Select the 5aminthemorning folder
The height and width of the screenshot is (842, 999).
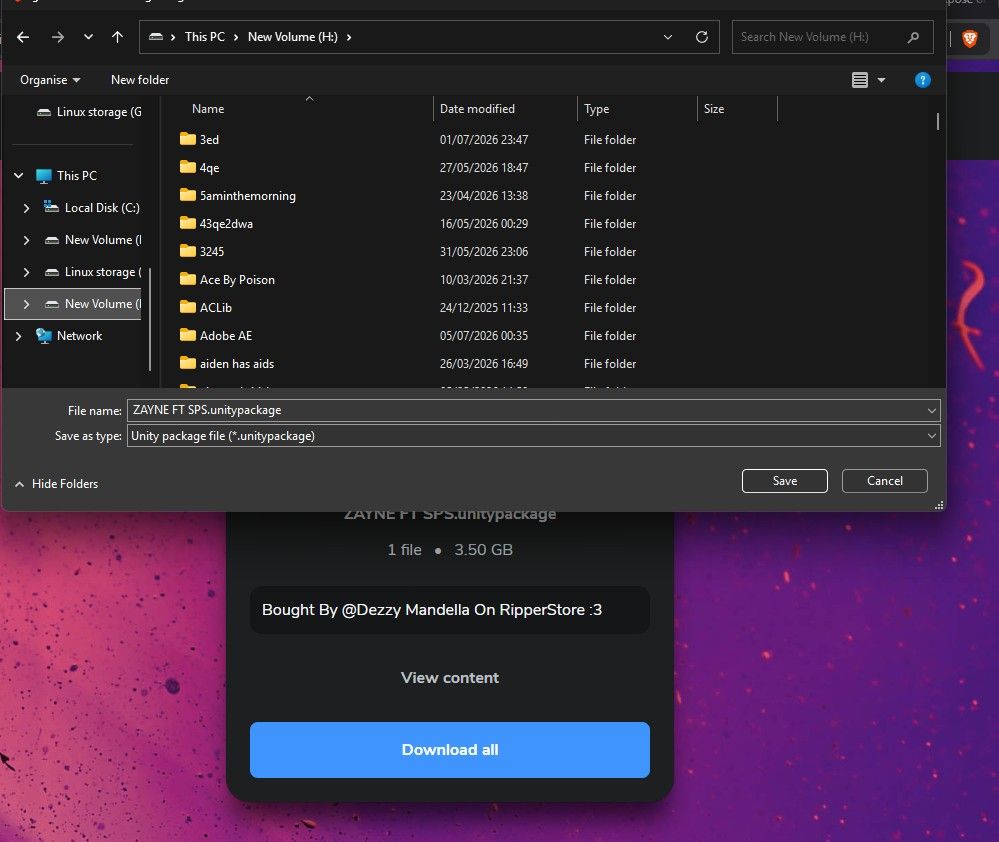pyautogui.click(x=238, y=196)
